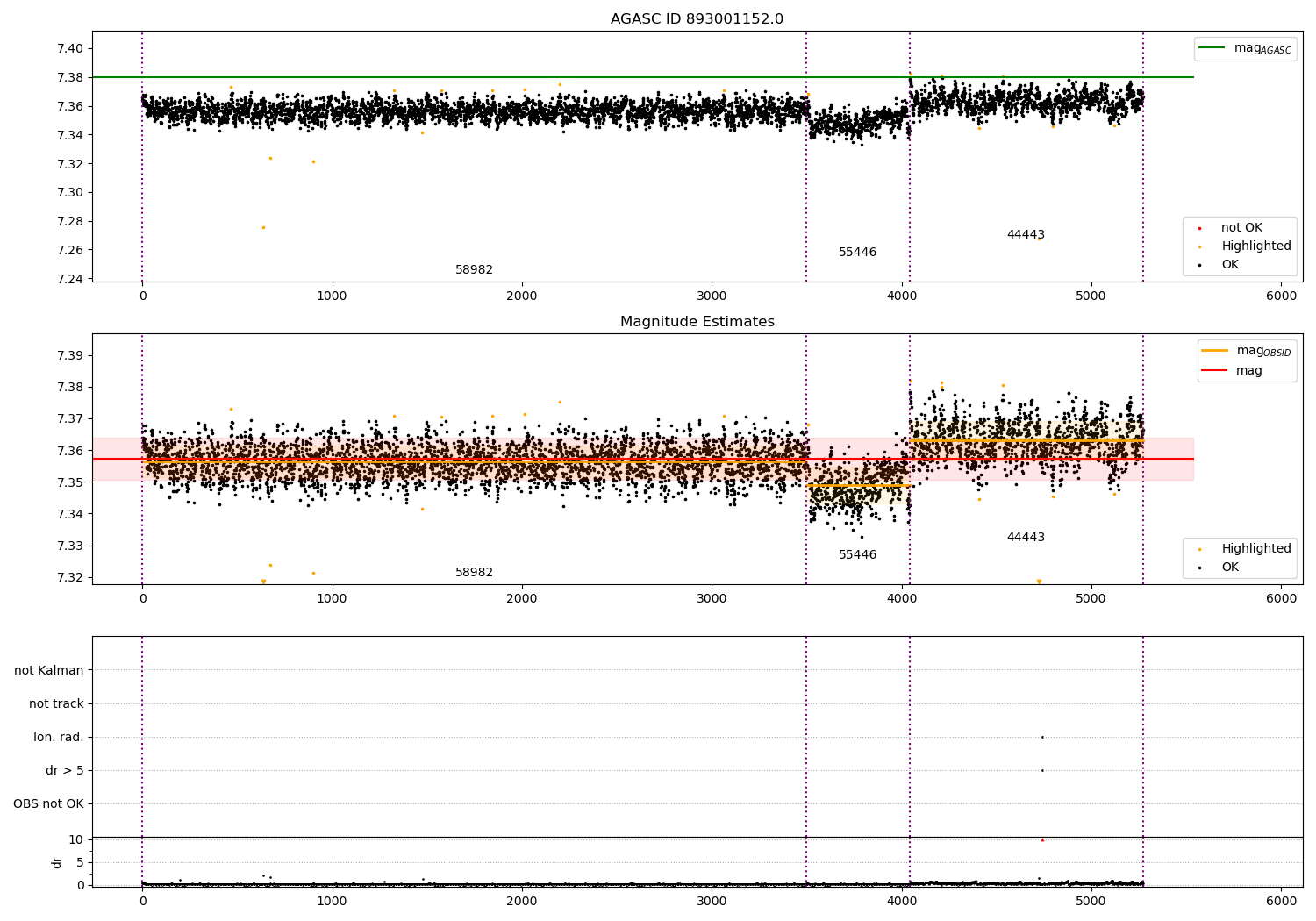Click the 1000 x-tick under the Magnitude Estimates plot
The width and height of the screenshot is (1316, 921).
pos(333,599)
